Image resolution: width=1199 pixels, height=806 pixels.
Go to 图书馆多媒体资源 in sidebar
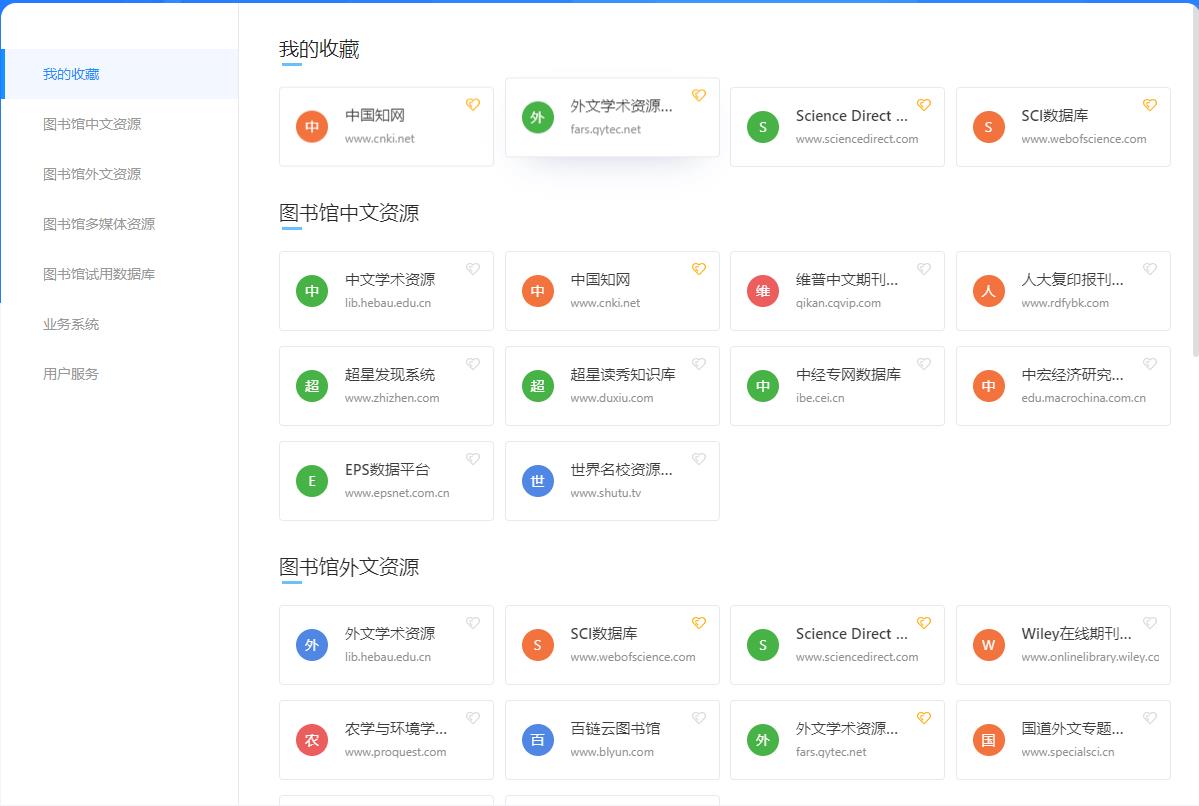tap(99, 224)
